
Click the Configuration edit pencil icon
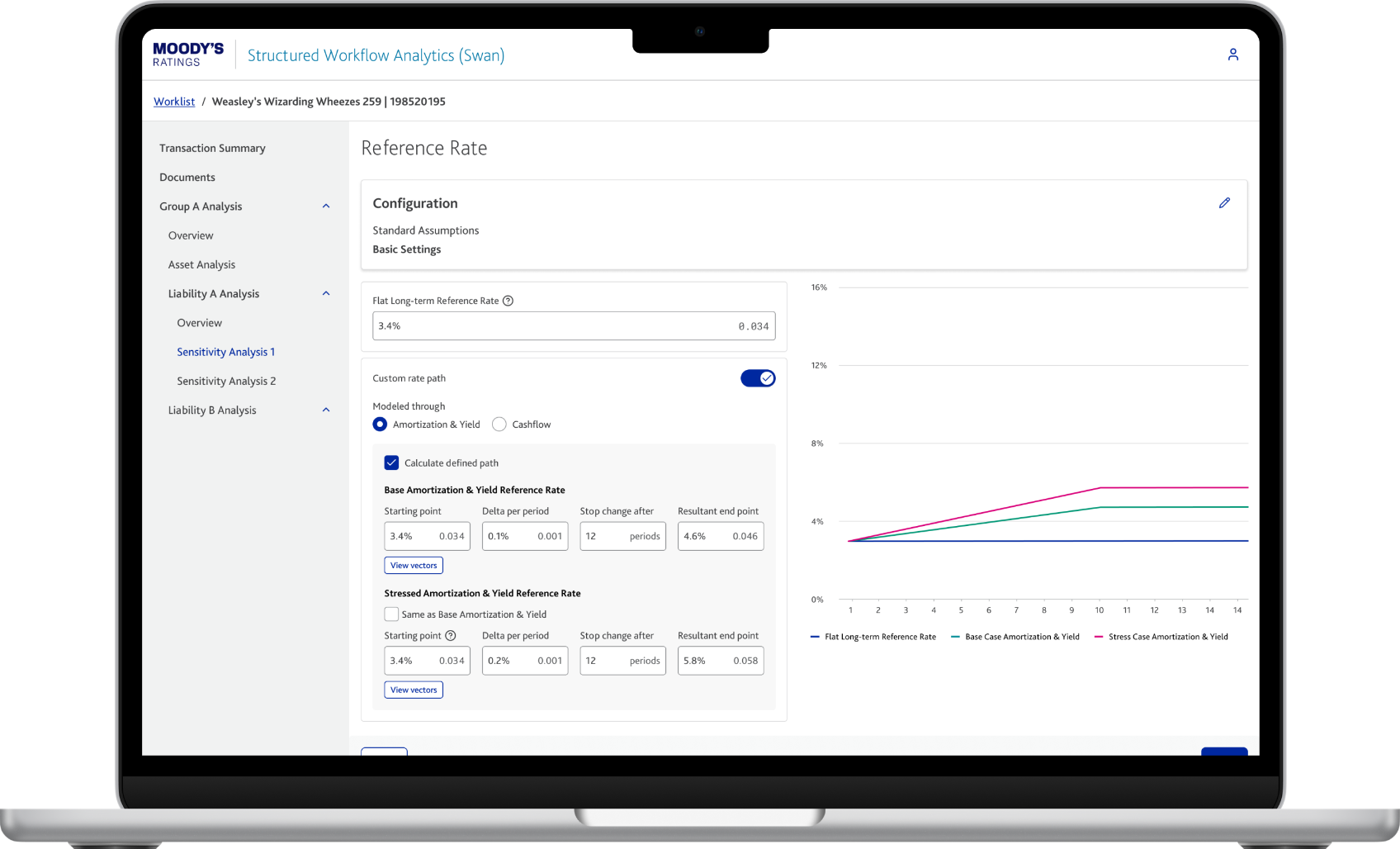tap(1224, 203)
